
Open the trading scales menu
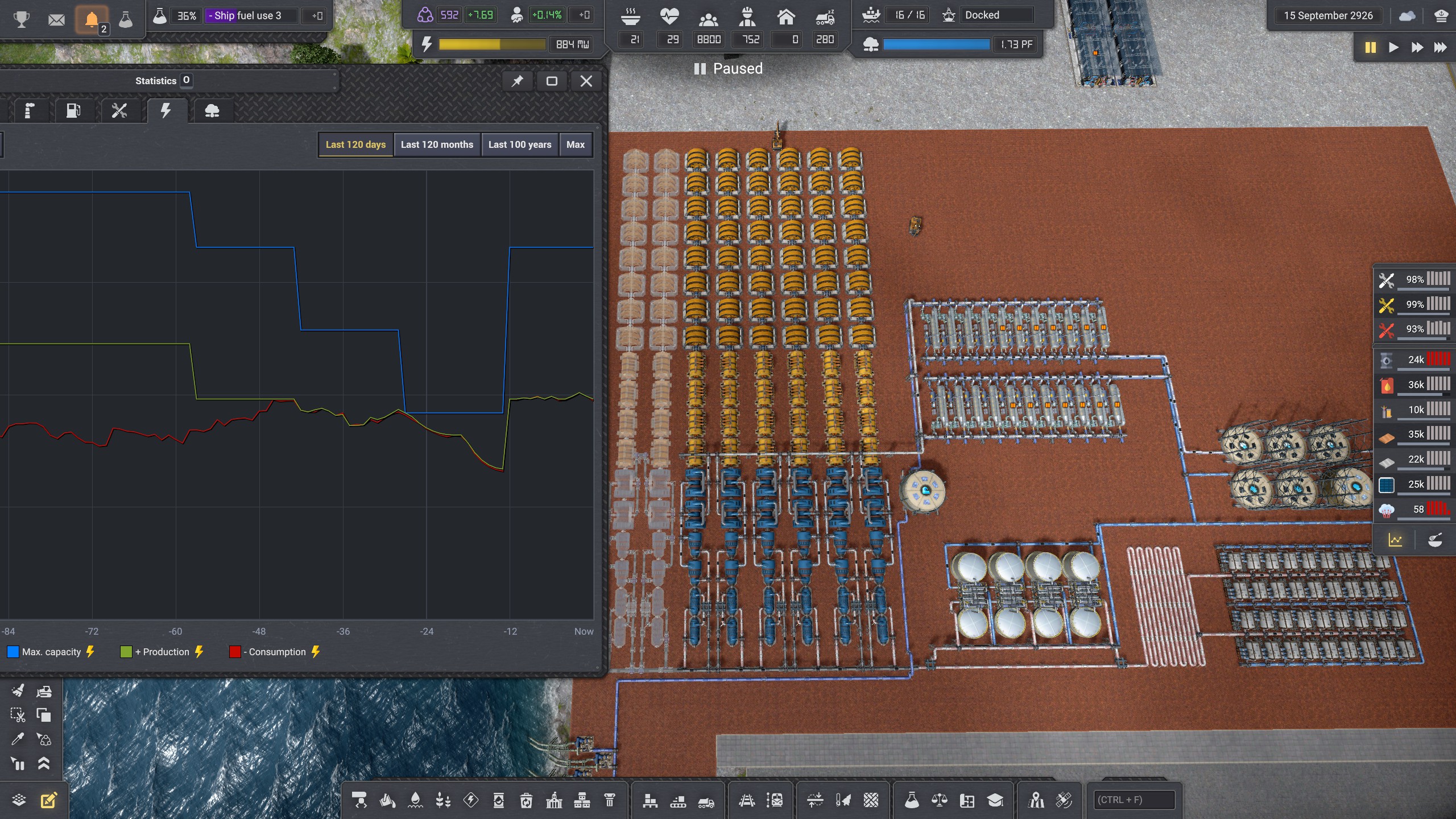point(940,800)
